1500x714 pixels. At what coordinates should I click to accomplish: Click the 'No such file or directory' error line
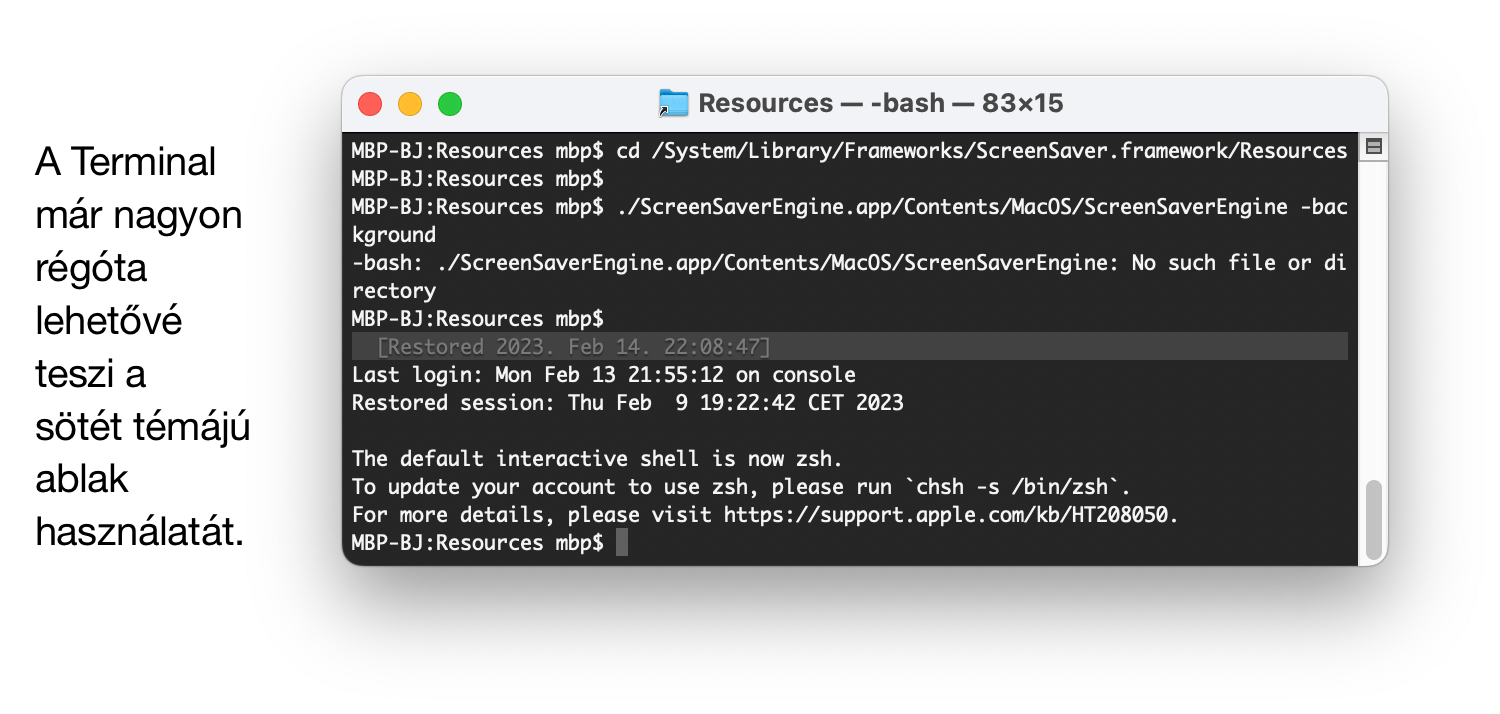point(850,277)
